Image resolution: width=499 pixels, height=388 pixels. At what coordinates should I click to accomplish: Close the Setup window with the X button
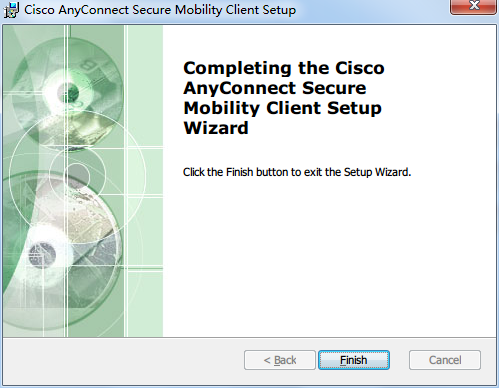click(473, 6)
